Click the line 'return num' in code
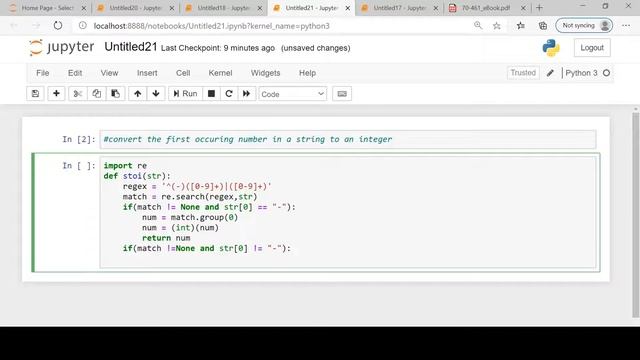This screenshot has width=640, height=360. coord(166,238)
